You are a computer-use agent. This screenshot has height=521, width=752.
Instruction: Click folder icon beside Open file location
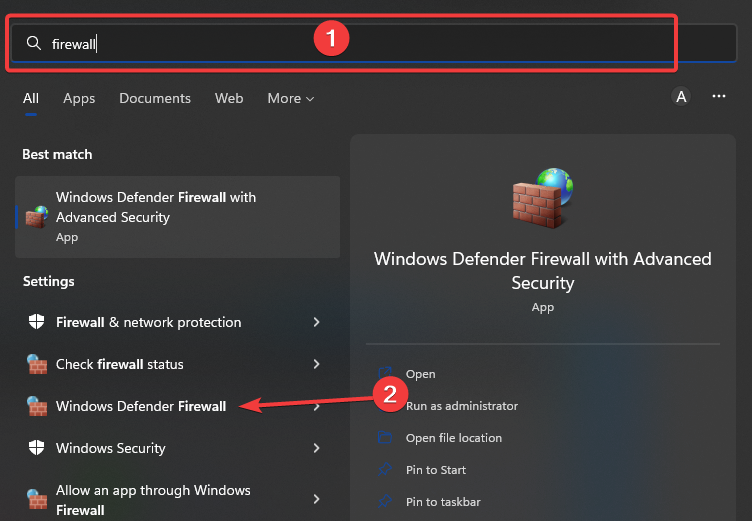[385, 437]
